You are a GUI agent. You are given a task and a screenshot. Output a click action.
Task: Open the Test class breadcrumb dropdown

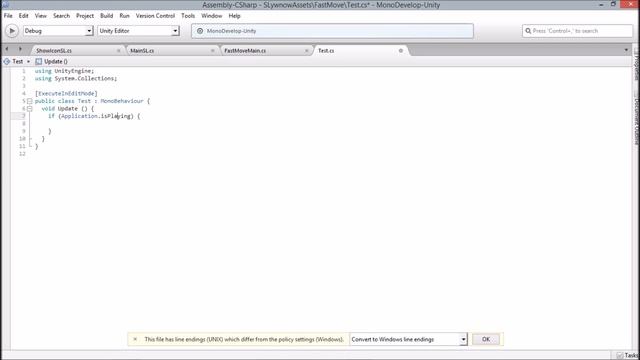point(17,61)
